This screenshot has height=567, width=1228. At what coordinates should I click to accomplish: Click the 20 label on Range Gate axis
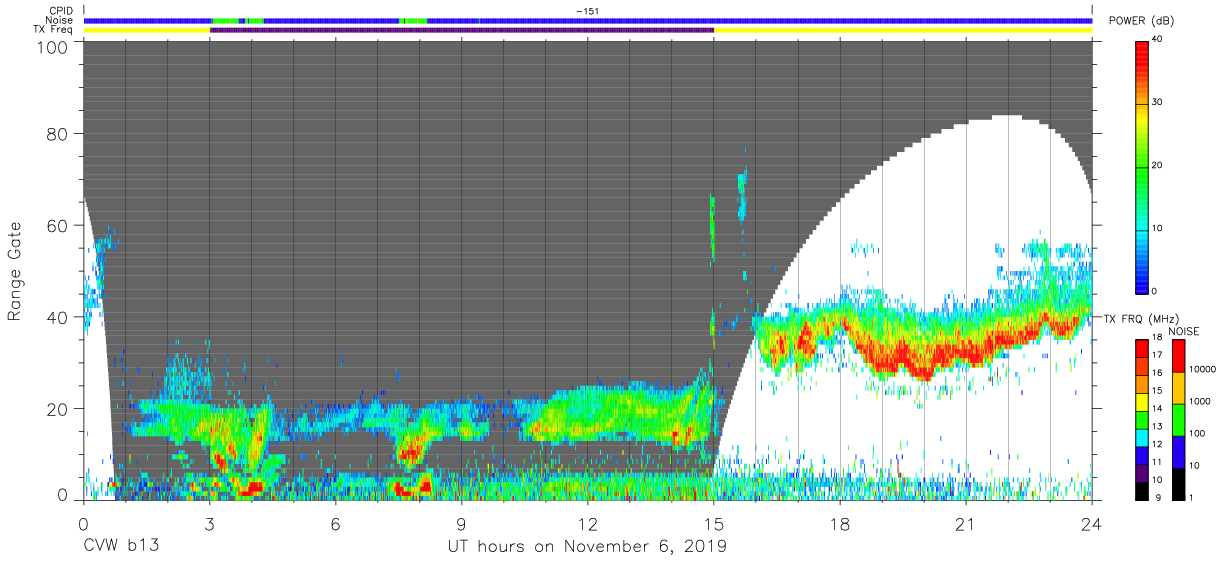pyautogui.click(x=58, y=408)
